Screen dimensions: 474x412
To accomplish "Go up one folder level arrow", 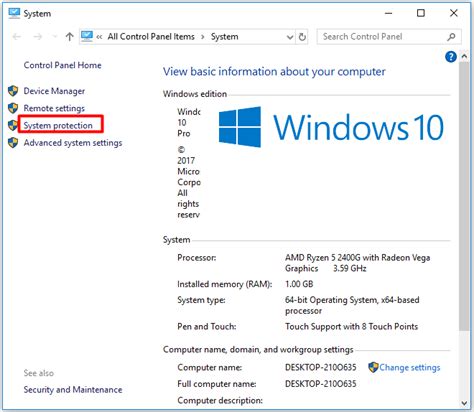I will click(69, 36).
